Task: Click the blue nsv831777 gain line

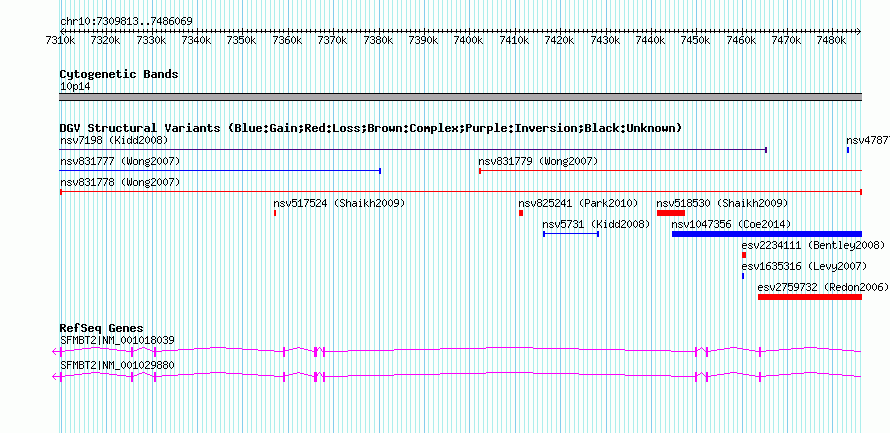Action: [220, 171]
